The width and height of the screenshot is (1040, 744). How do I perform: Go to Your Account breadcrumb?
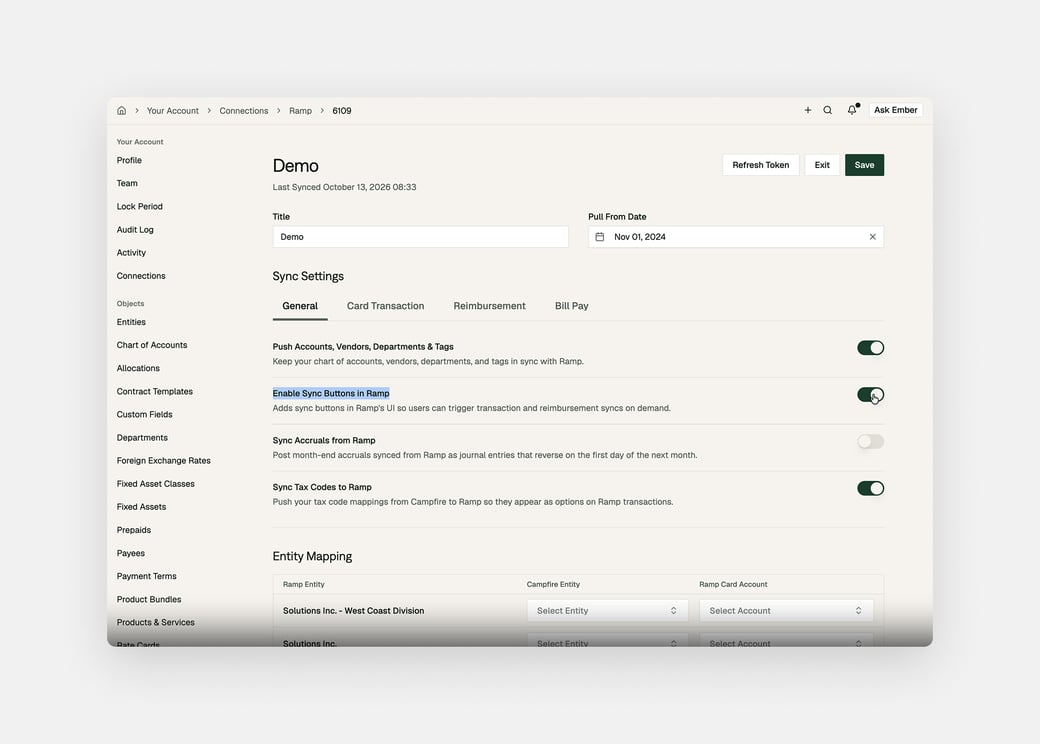172,111
